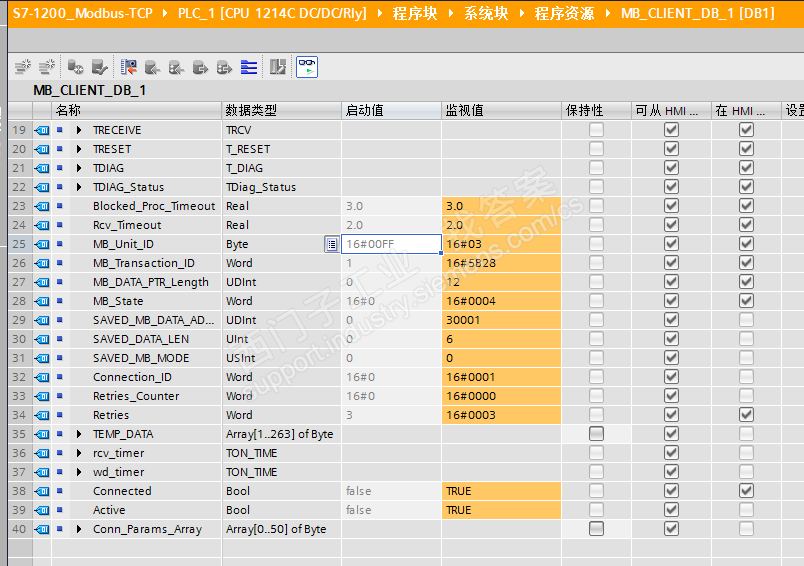
Task: Expand the Conn_Params_Array array
Action: point(79,529)
